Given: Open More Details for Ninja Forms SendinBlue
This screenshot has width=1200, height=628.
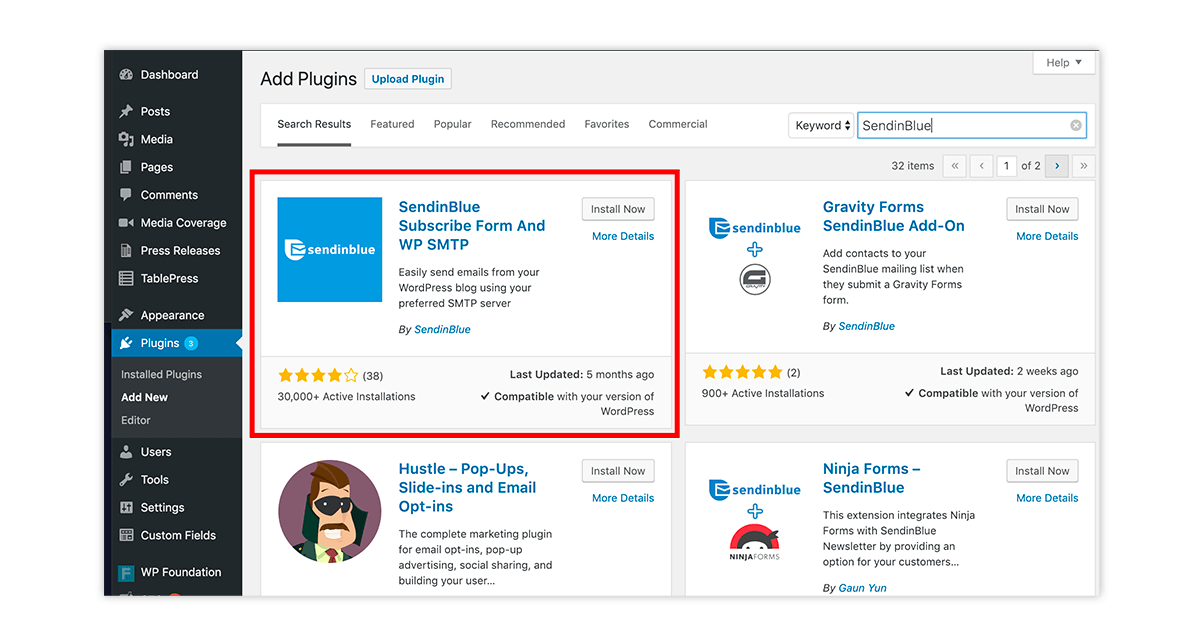Looking at the screenshot, I should tap(1047, 499).
